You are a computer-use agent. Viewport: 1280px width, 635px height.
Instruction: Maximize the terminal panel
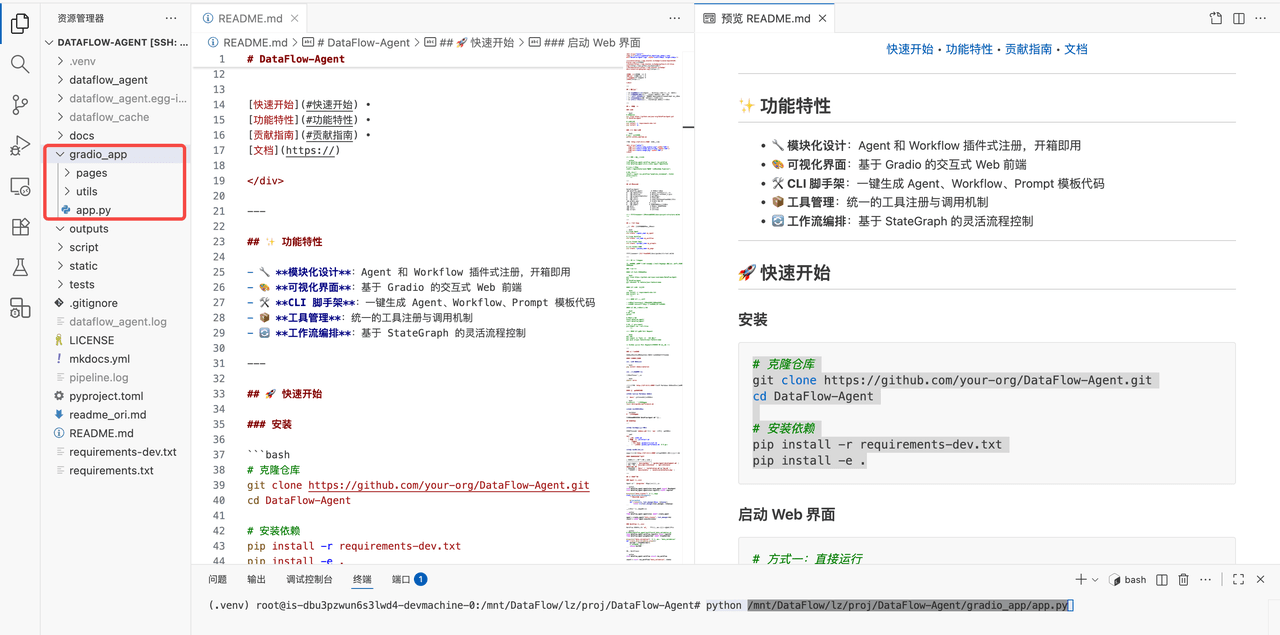(1239, 579)
